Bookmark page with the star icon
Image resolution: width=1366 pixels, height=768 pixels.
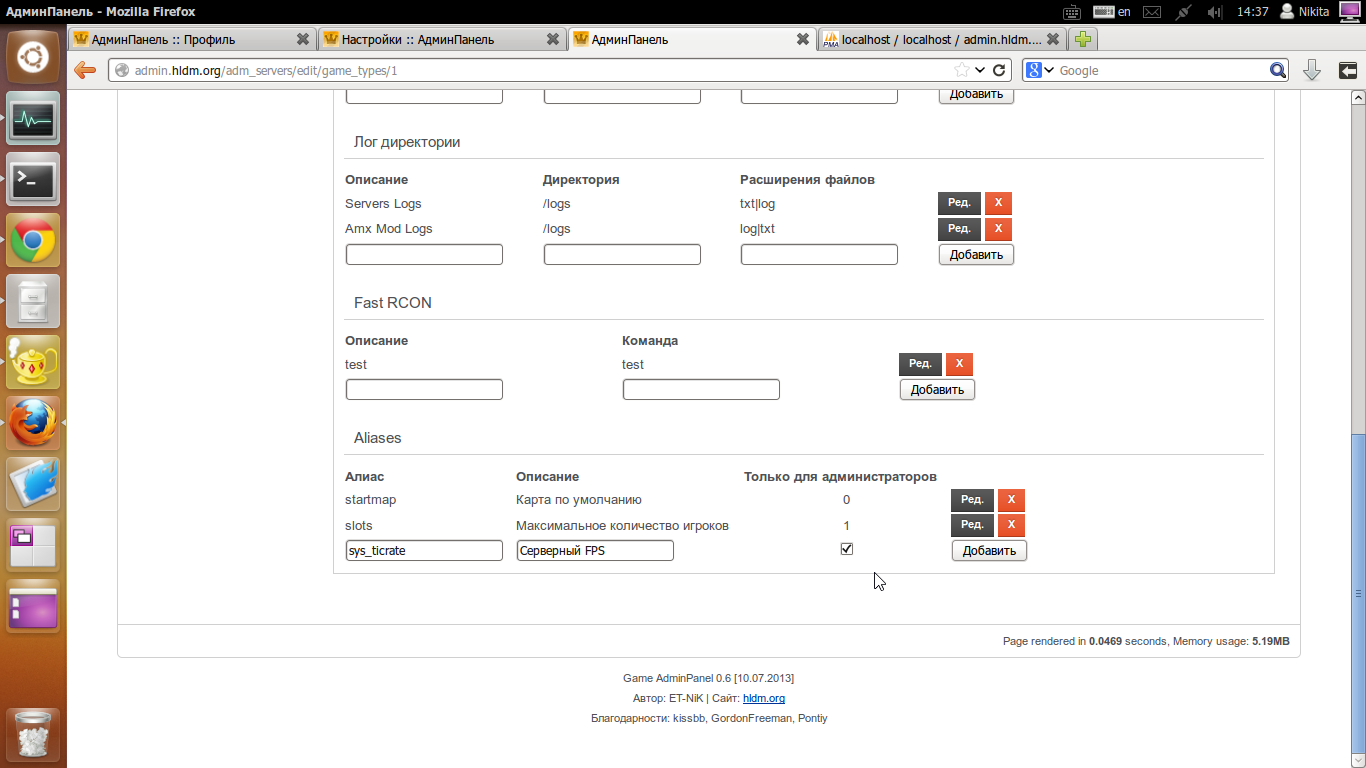[x=961, y=70]
